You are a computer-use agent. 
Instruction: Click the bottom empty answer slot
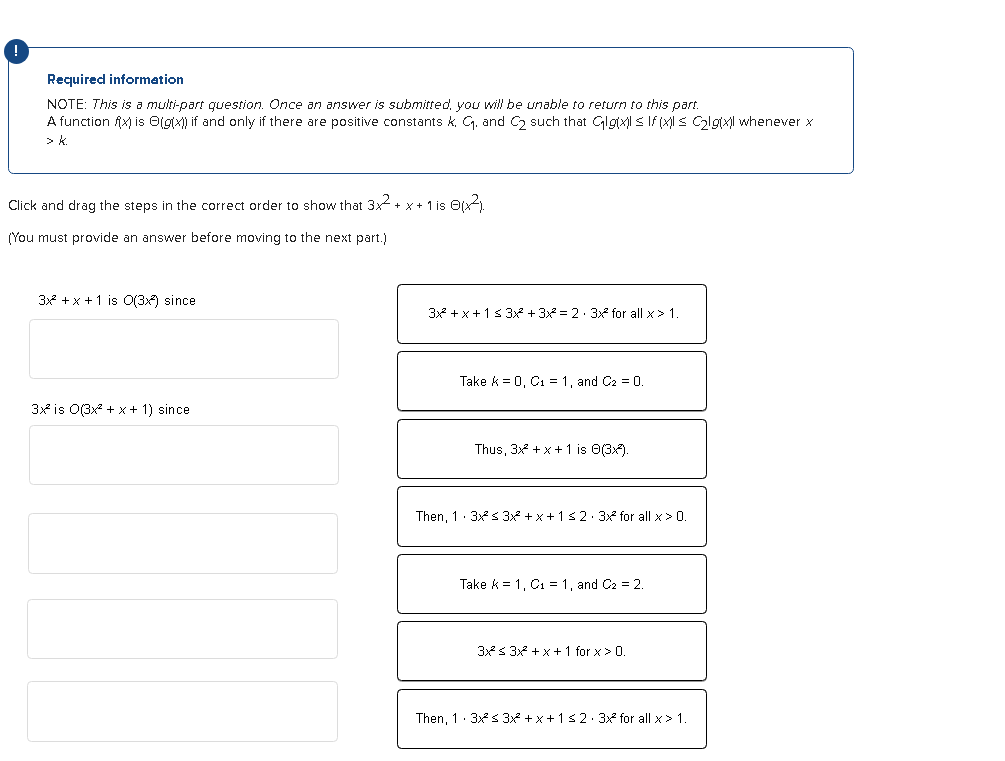click(x=183, y=711)
